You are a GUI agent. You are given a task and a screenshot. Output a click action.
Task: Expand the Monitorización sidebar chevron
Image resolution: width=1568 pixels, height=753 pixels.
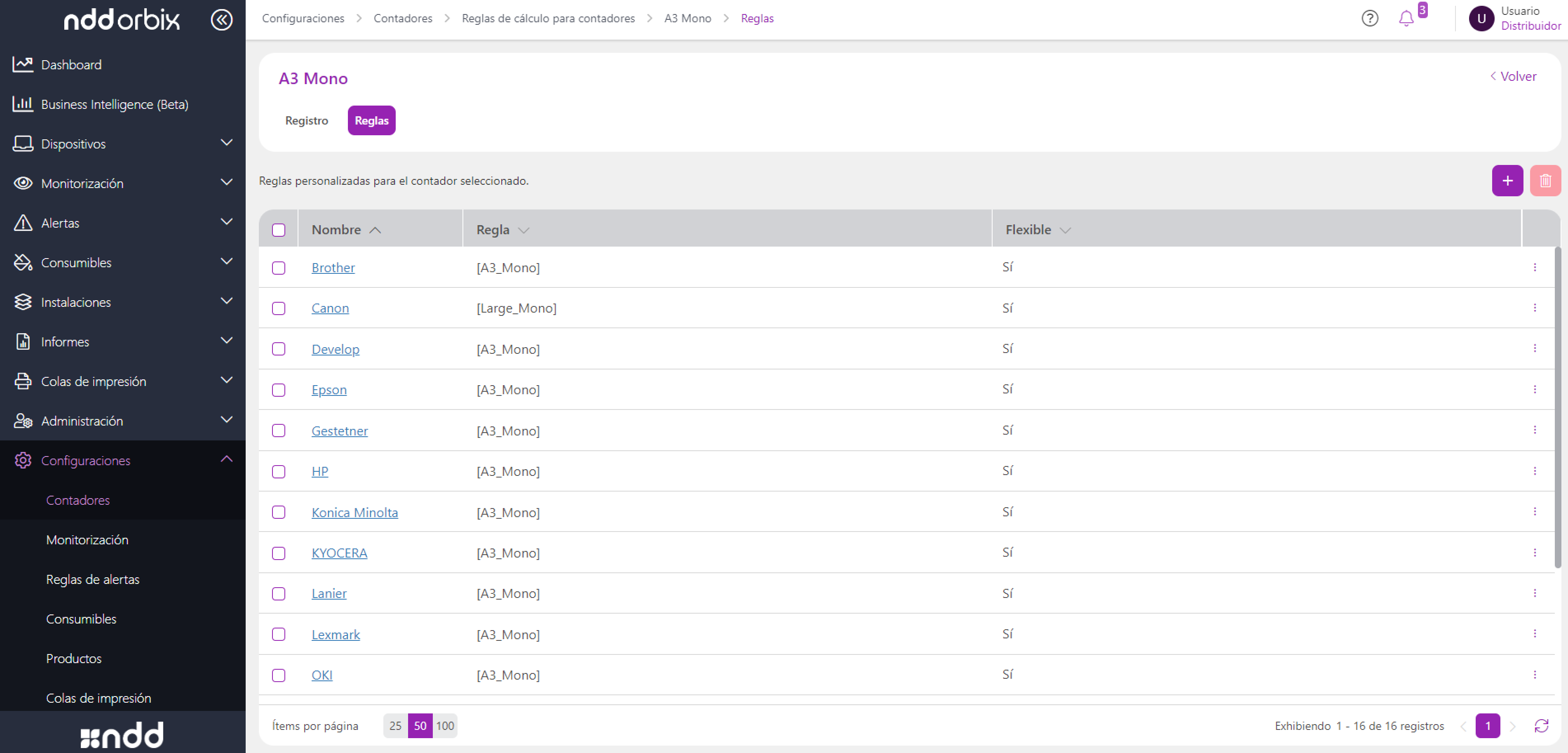pyautogui.click(x=226, y=182)
